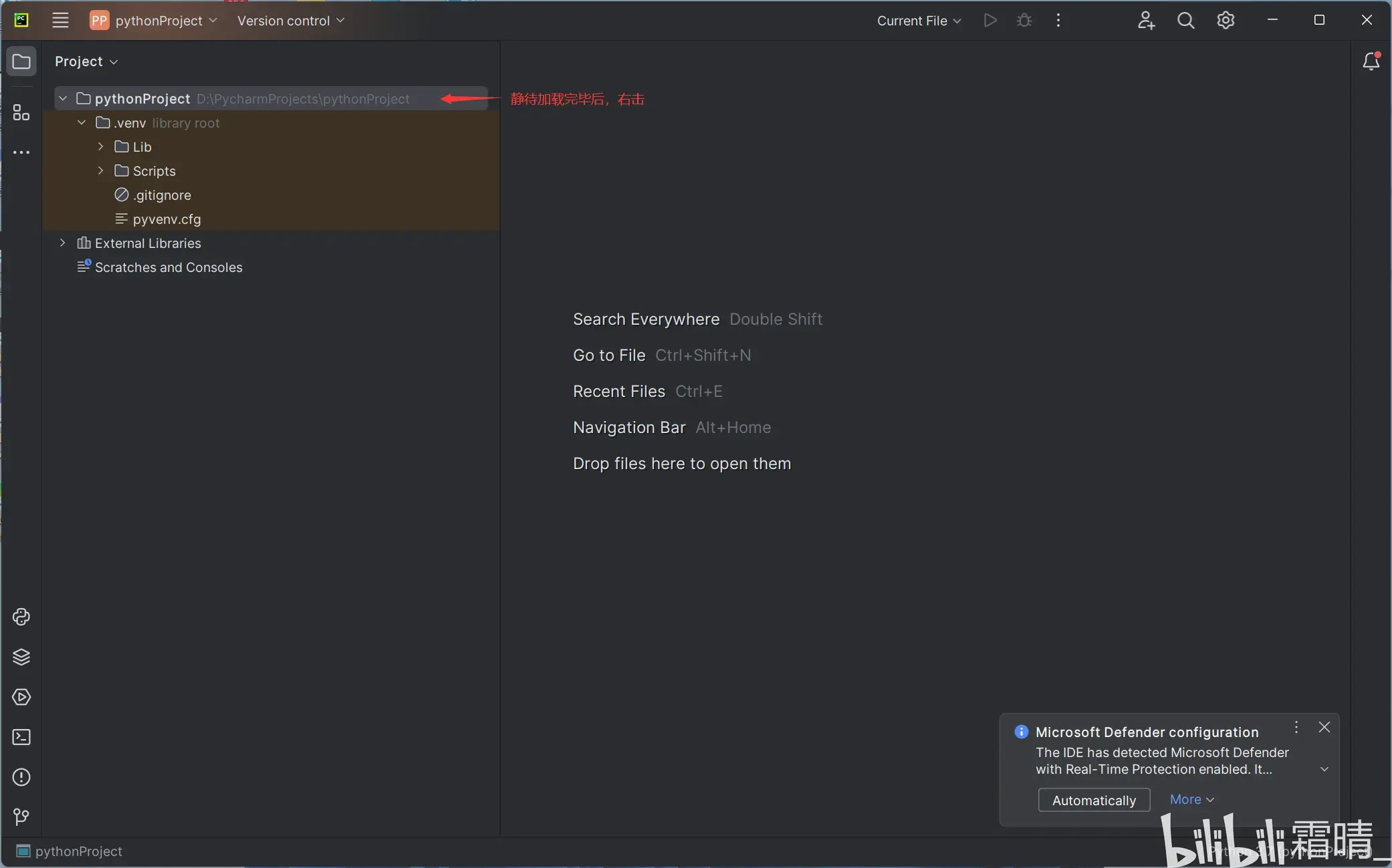Open the Current File run configuration dropdown

pos(919,21)
